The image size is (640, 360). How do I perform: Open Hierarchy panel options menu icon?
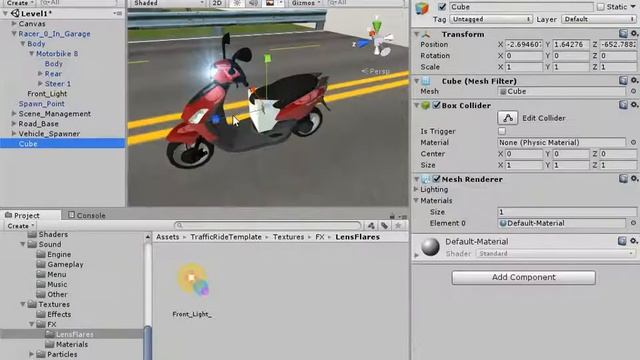pos(118,13)
